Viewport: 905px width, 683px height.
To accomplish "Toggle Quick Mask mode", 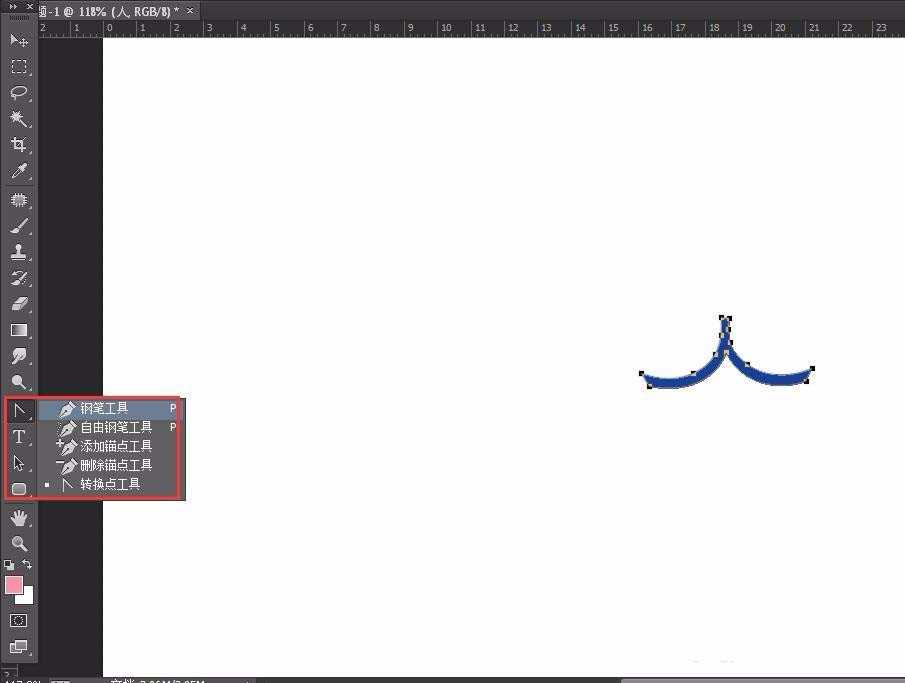I will (x=18, y=620).
